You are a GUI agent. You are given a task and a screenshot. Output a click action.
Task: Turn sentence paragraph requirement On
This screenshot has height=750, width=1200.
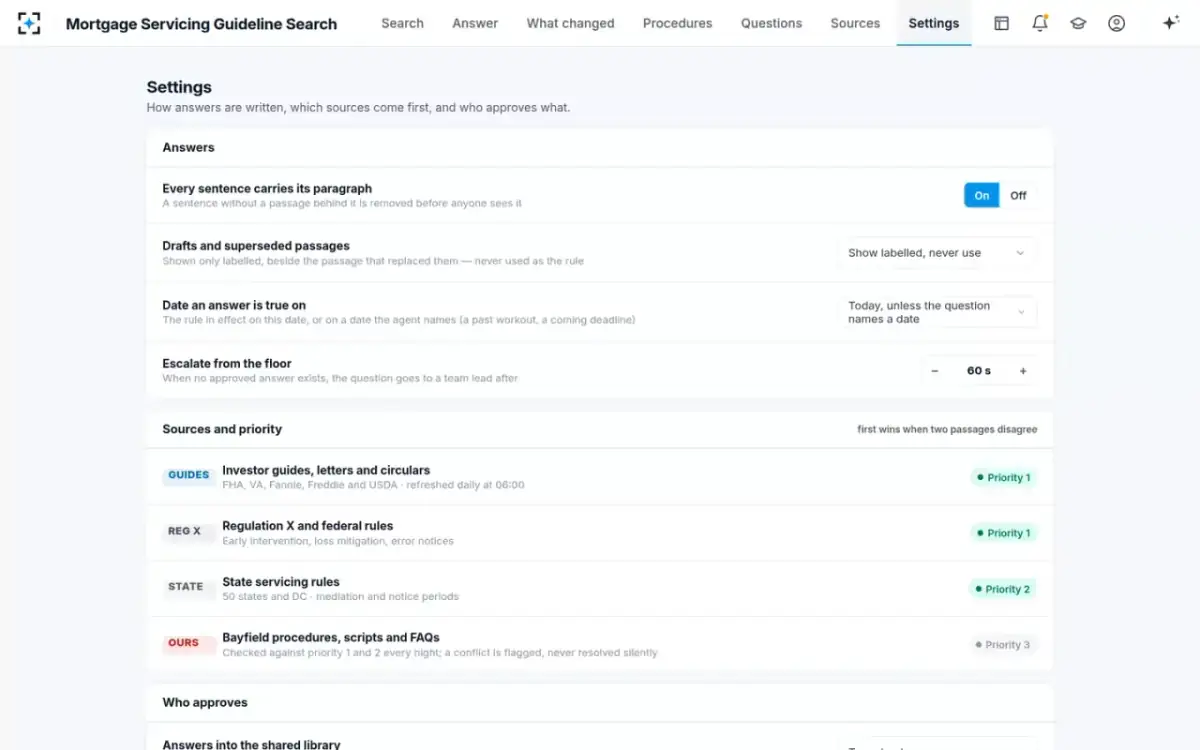click(982, 196)
